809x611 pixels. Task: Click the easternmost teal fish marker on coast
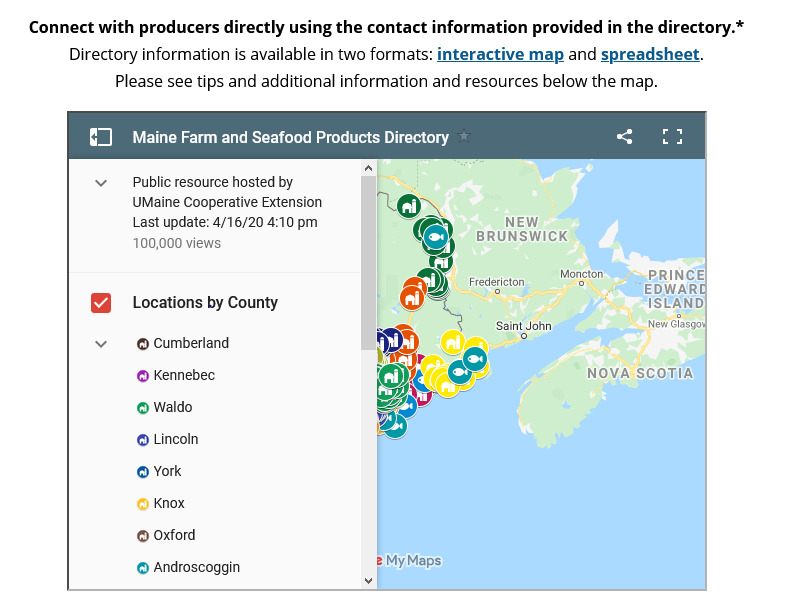pos(475,359)
